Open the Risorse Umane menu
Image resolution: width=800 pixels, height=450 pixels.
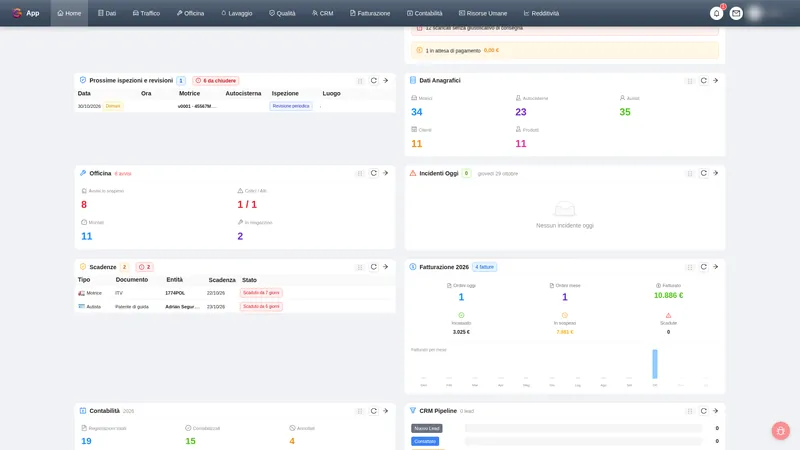tap(483, 13)
